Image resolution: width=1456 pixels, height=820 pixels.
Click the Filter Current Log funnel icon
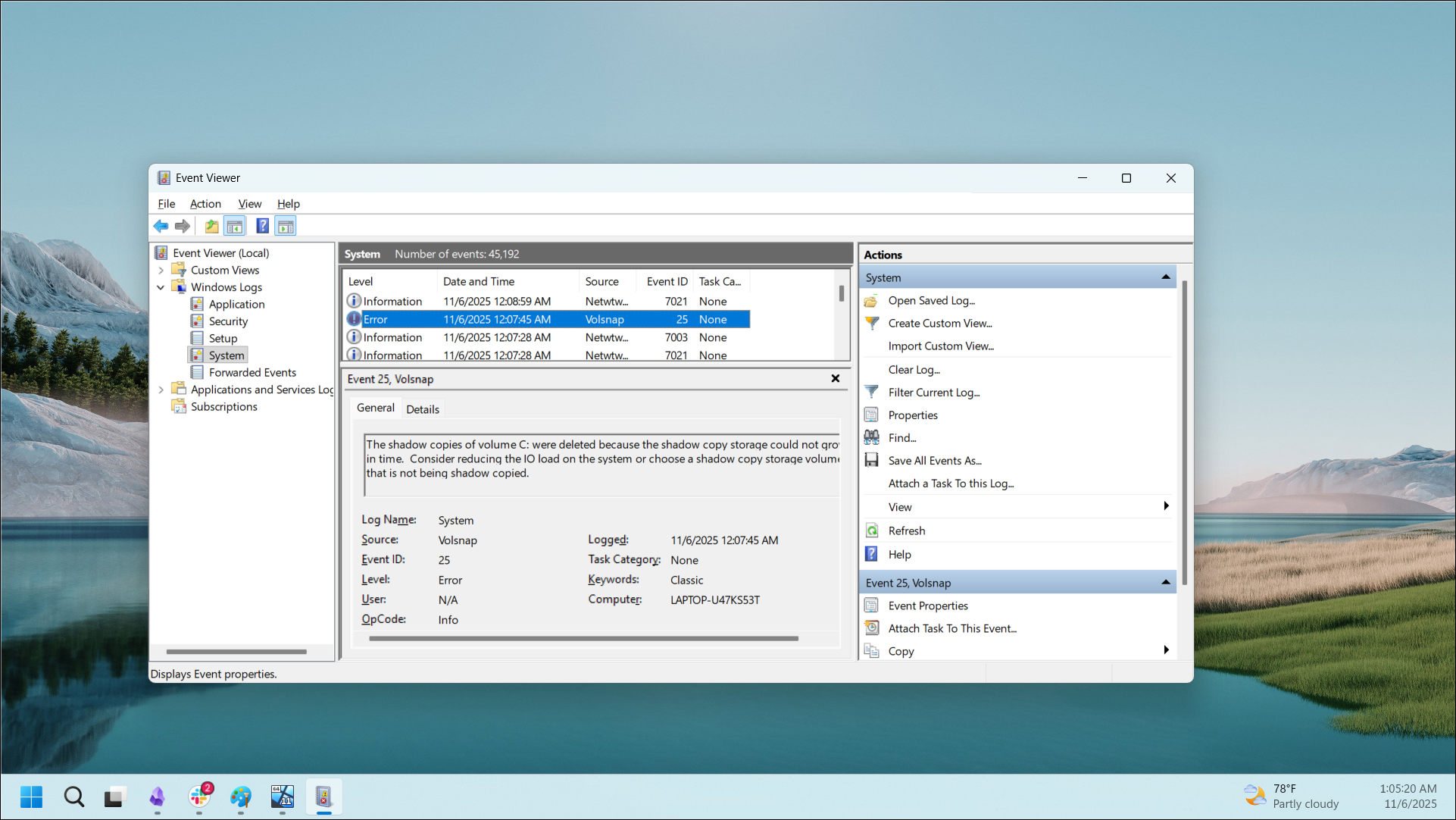click(872, 393)
